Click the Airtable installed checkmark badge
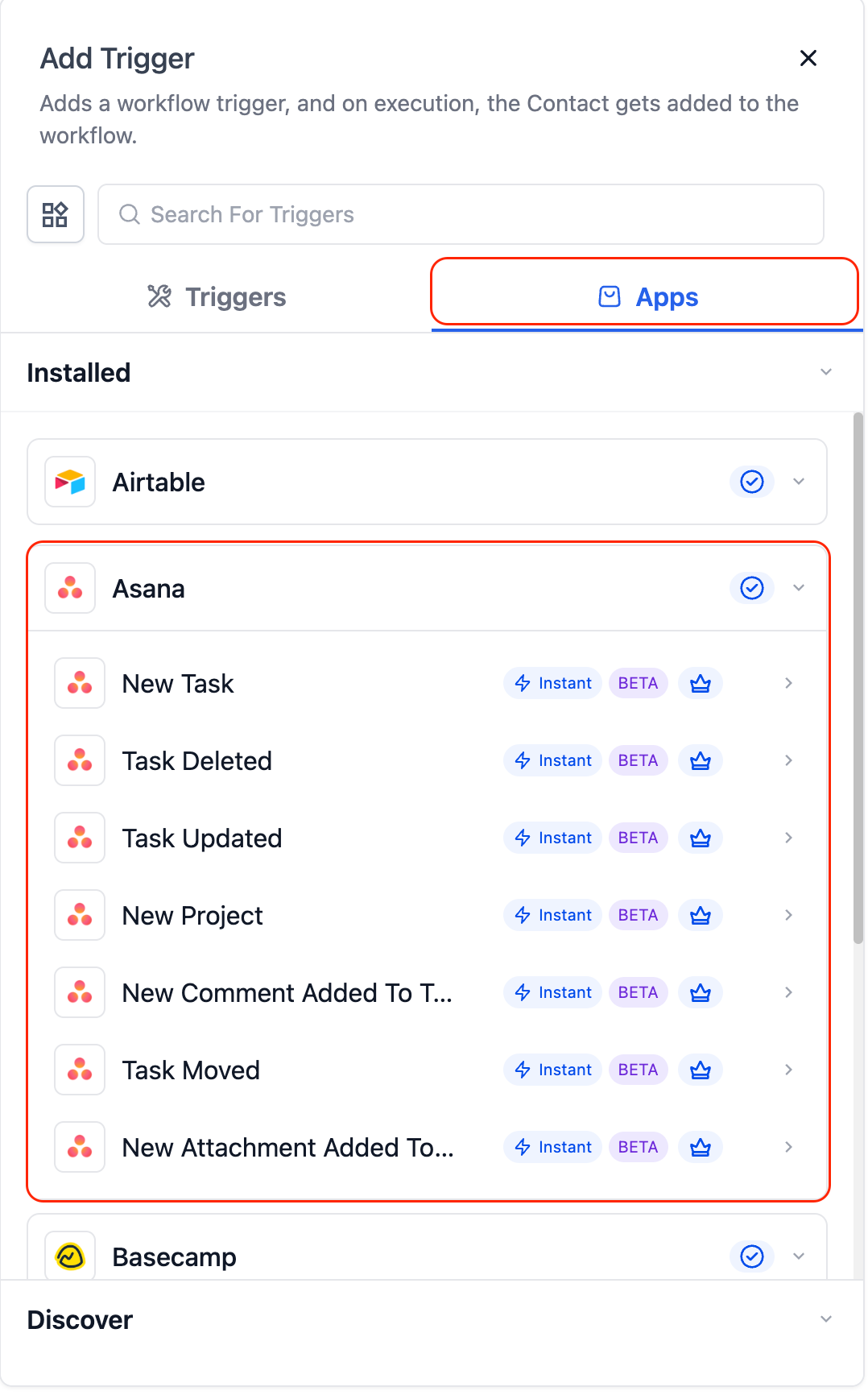Image resolution: width=868 pixels, height=1395 pixels. (x=751, y=482)
